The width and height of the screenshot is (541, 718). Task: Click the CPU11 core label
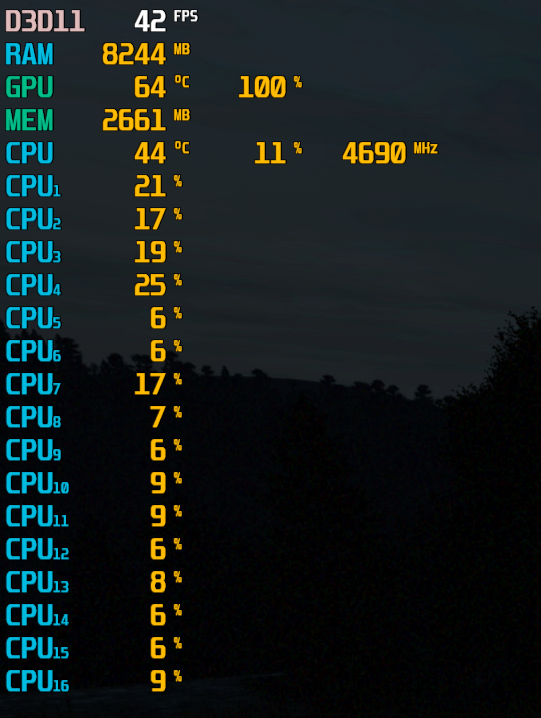[x=37, y=516]
